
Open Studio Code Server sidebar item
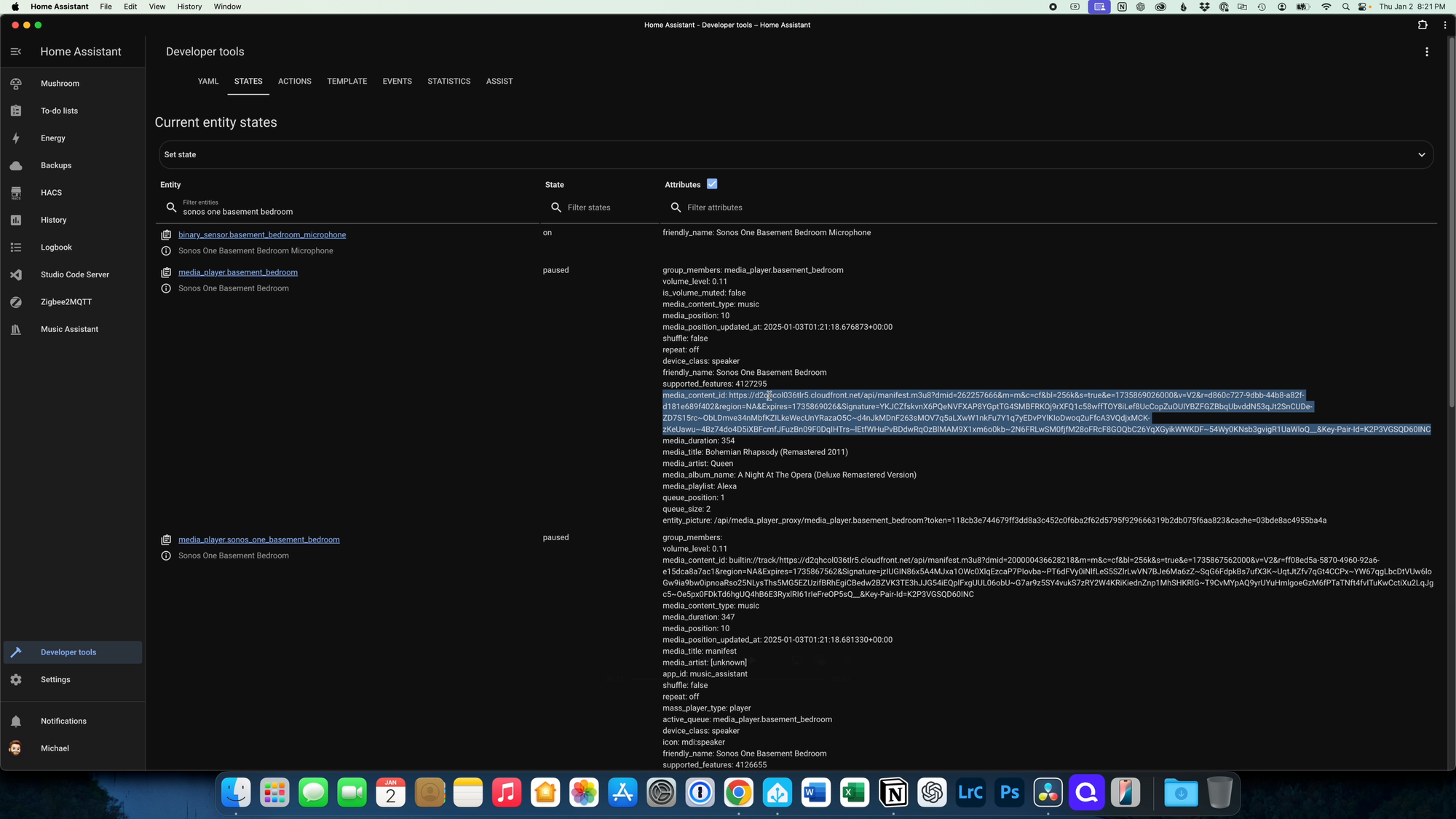pyautogui.click(x=73, y=274)
